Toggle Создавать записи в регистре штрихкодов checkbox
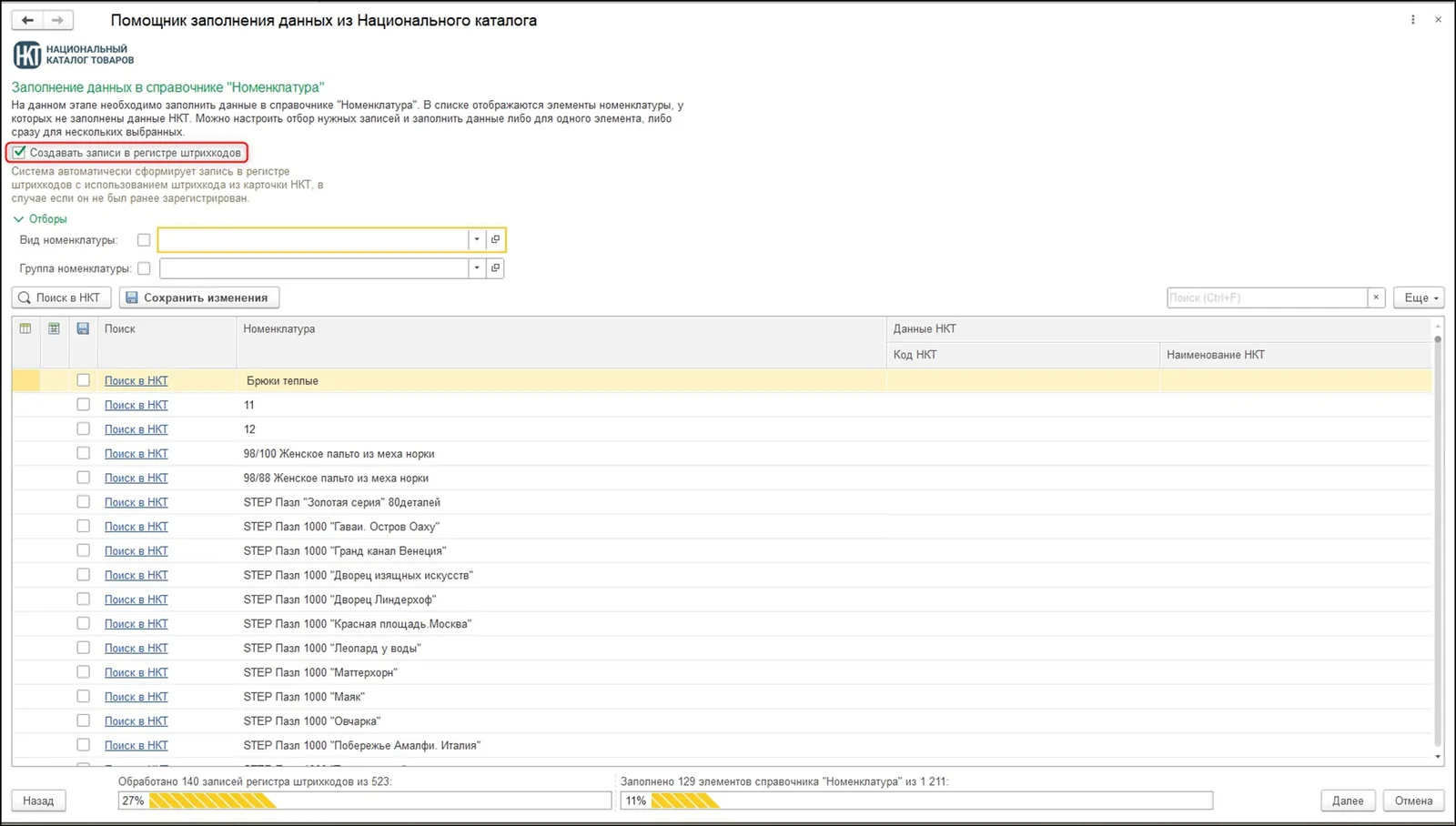The height and width of the screenshot is (826, 1456). click(x=19, y=152)
